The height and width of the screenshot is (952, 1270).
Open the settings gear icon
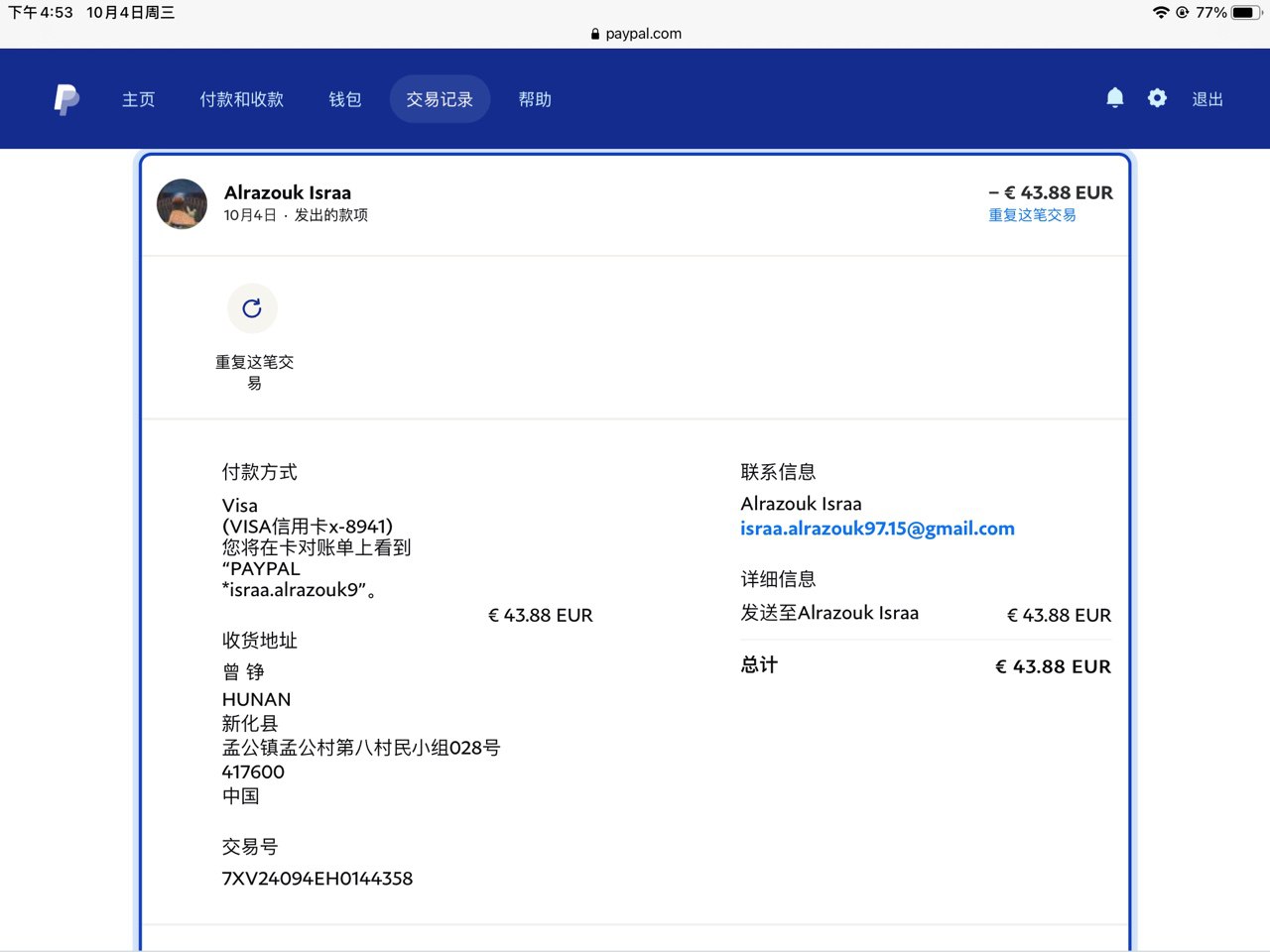(x=1157, y=98)
